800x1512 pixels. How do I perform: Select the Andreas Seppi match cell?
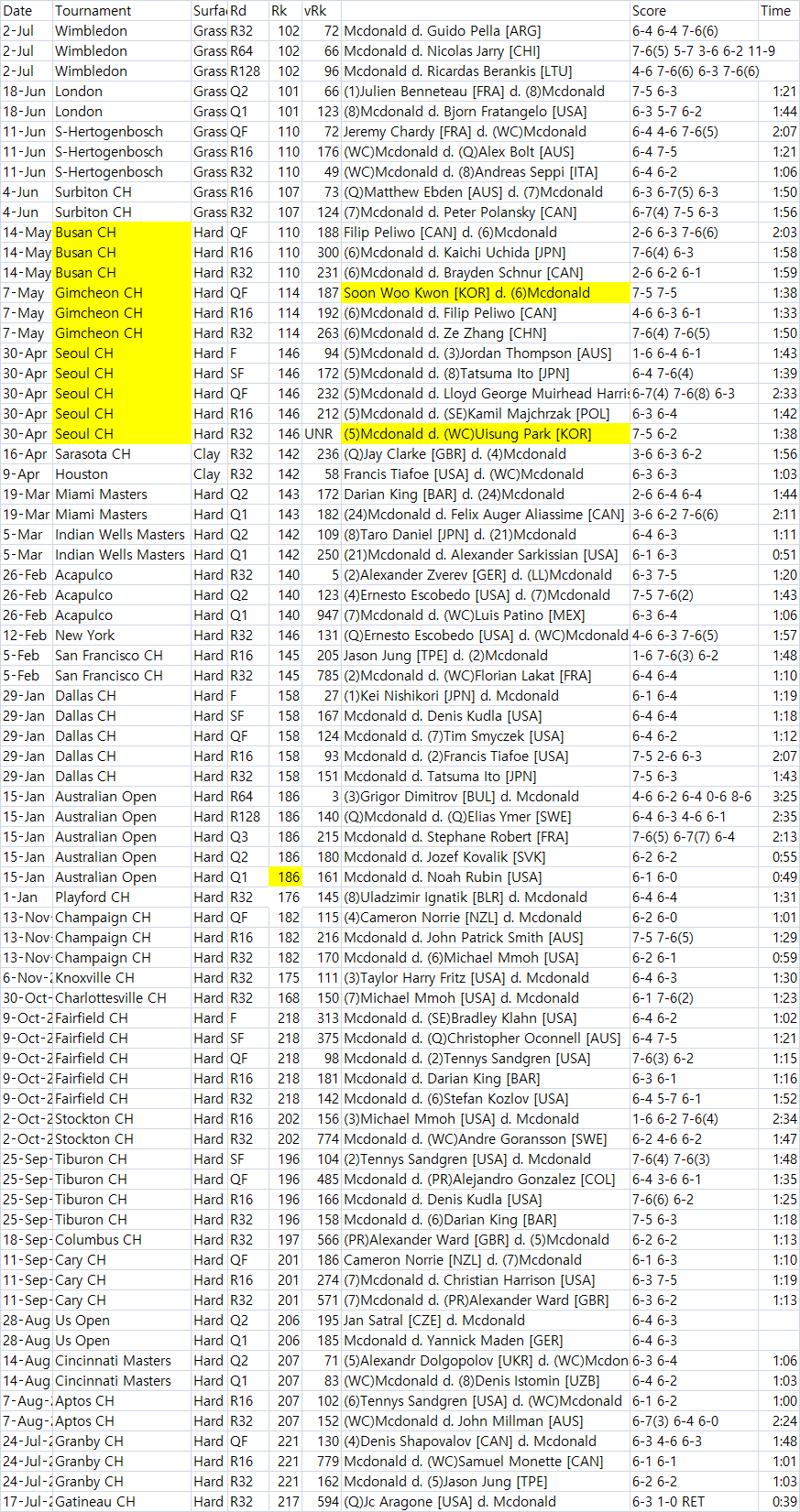coord(486,171)
